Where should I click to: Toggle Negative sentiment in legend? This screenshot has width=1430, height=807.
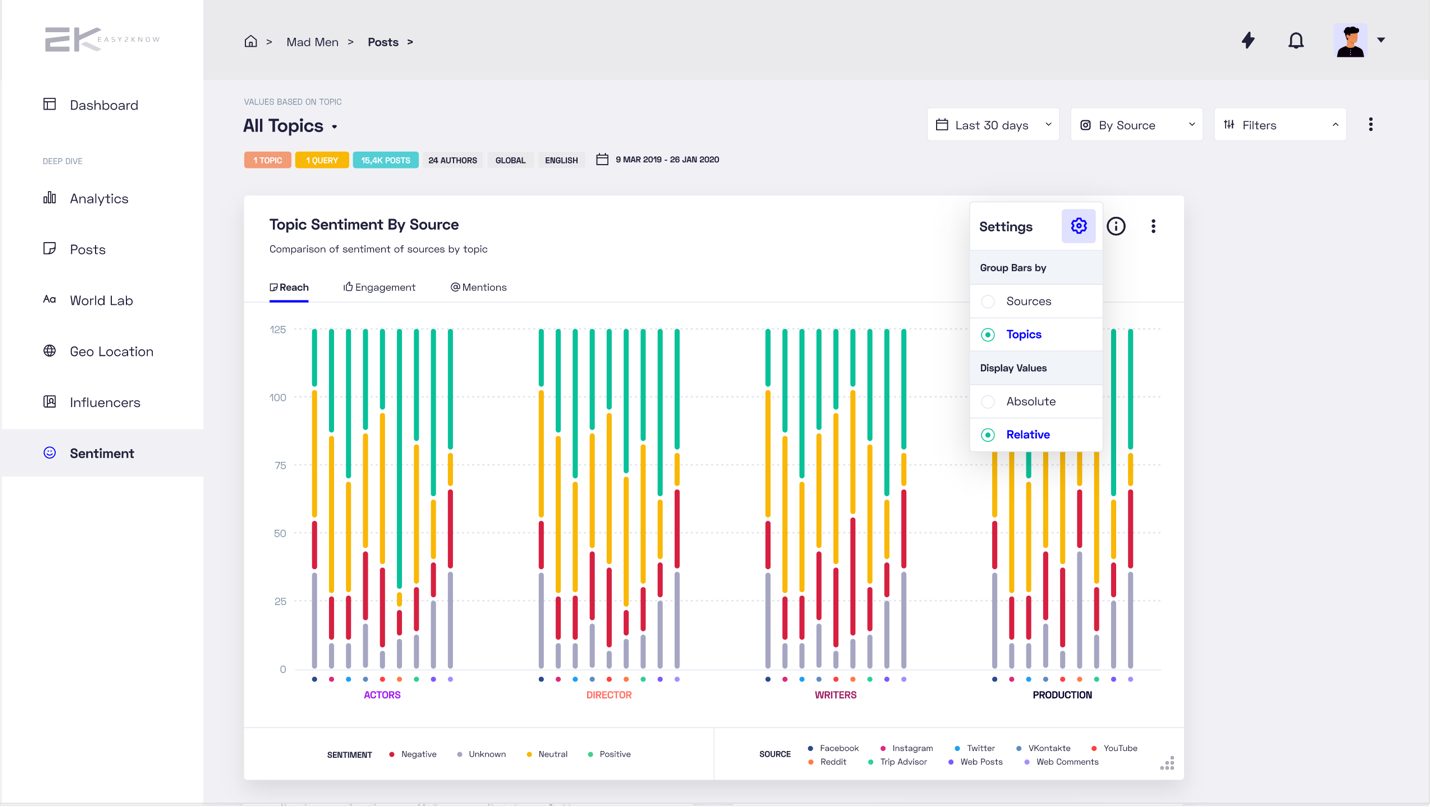pyautogui.click(x=413, y=755)
